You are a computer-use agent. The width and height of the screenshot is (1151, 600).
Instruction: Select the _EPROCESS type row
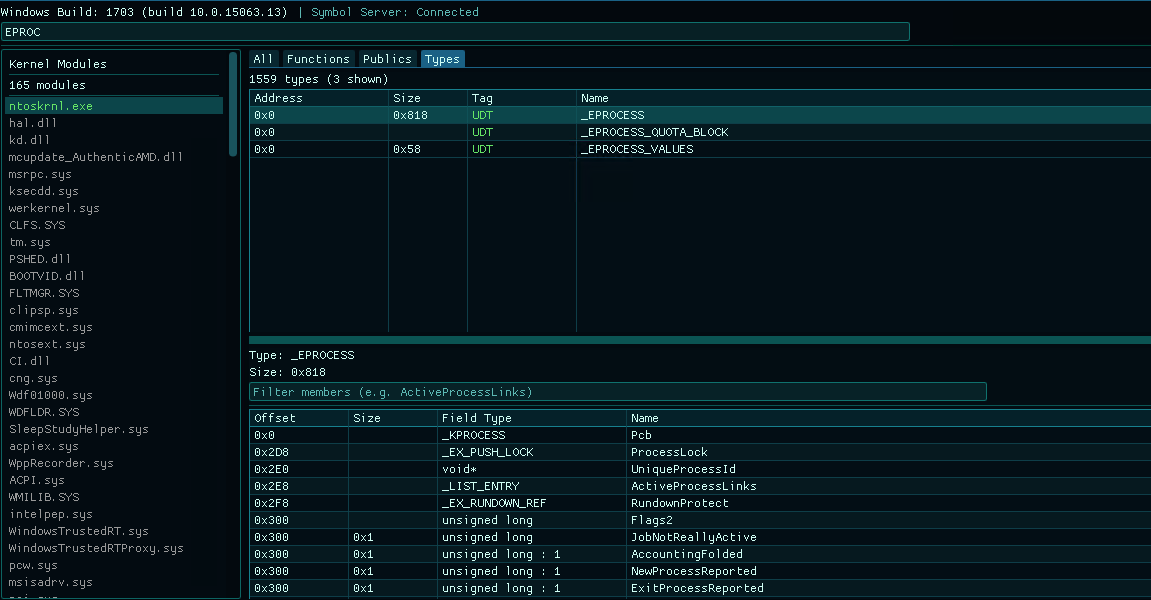(700, 115)
